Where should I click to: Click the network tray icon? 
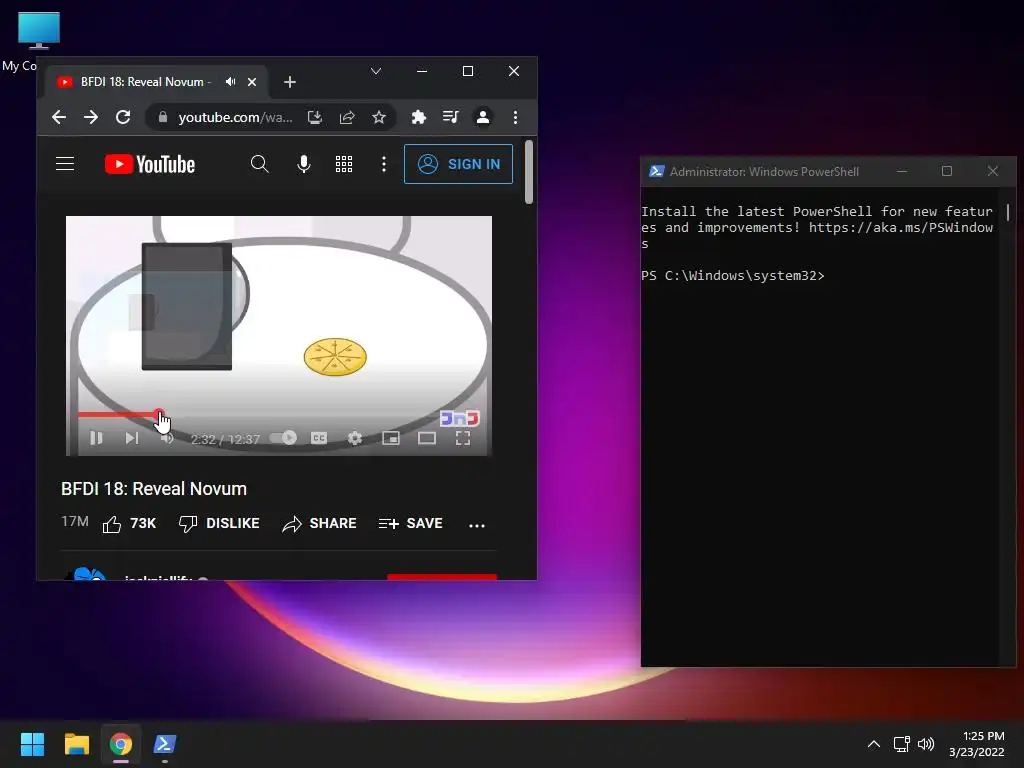click(x=902, y=744)
